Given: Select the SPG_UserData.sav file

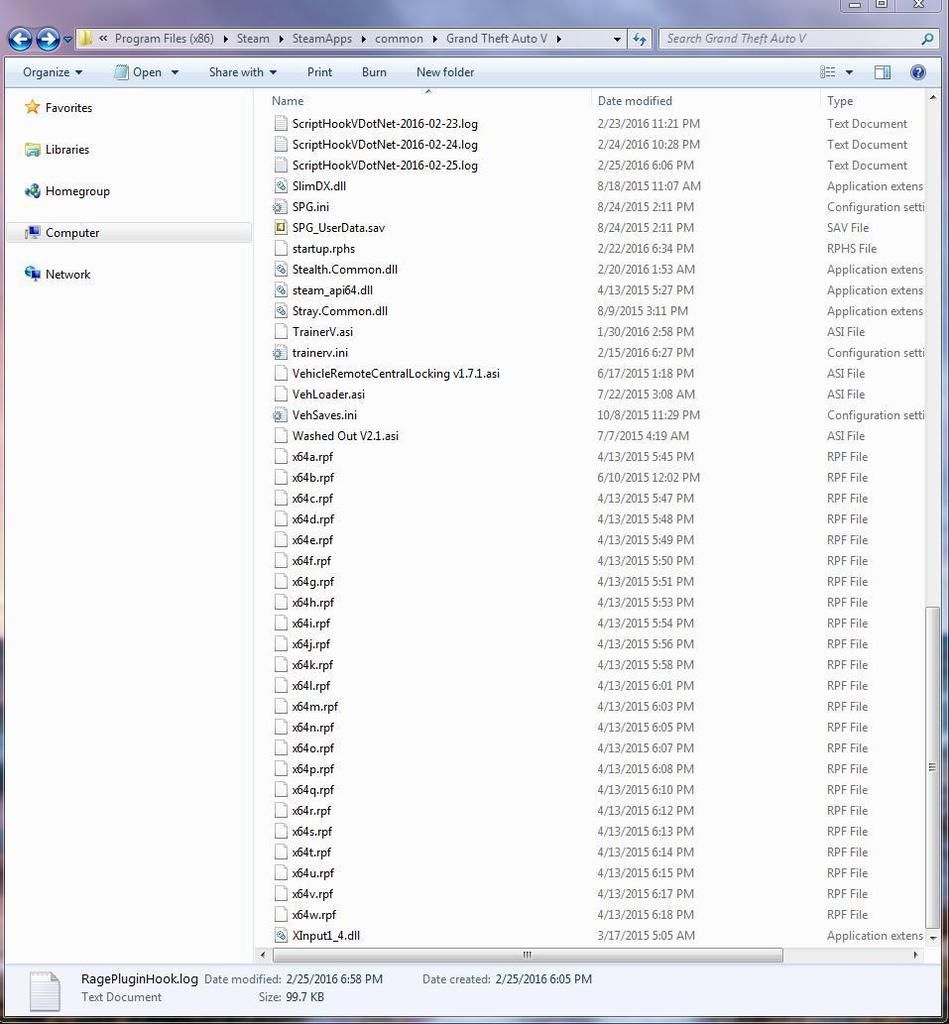Looking at the screenshot, I should tap(338, 228).
